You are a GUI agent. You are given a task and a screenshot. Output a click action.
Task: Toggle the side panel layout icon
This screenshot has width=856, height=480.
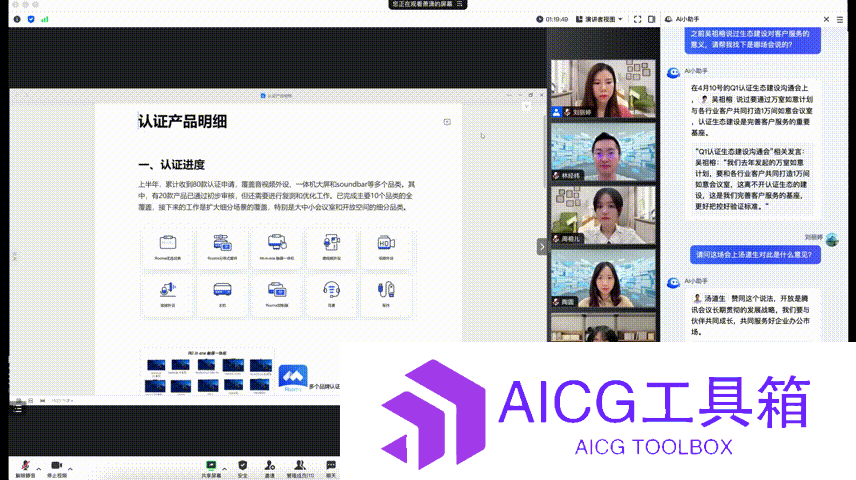point(651,19)
